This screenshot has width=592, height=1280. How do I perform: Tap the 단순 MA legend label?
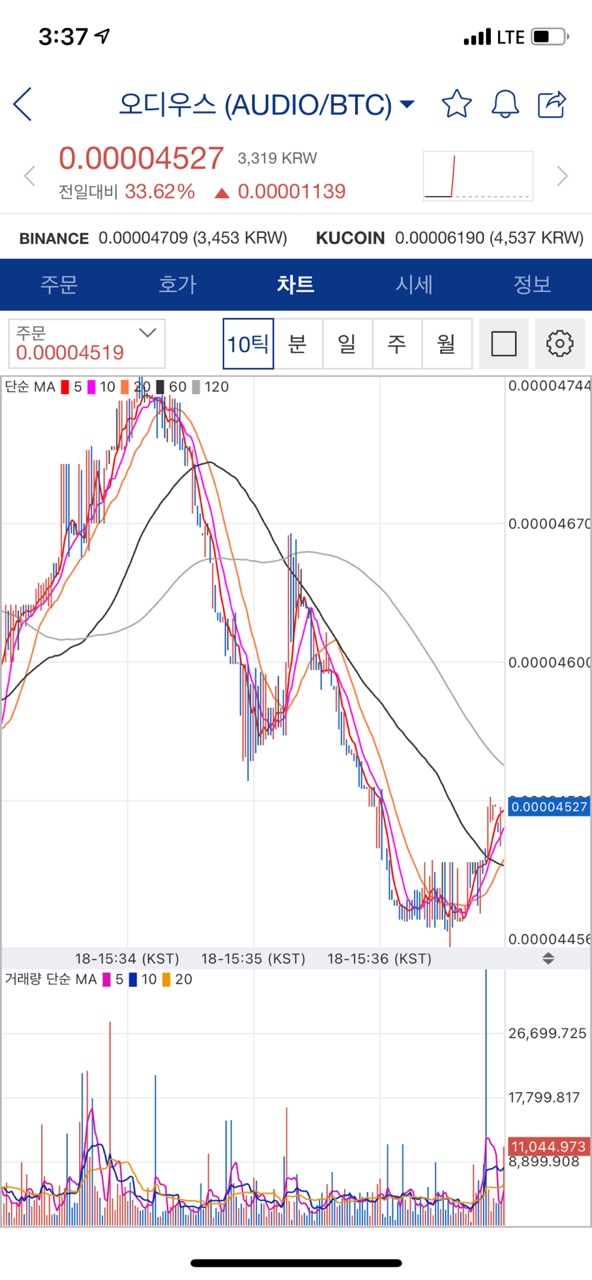coord(30,386)
